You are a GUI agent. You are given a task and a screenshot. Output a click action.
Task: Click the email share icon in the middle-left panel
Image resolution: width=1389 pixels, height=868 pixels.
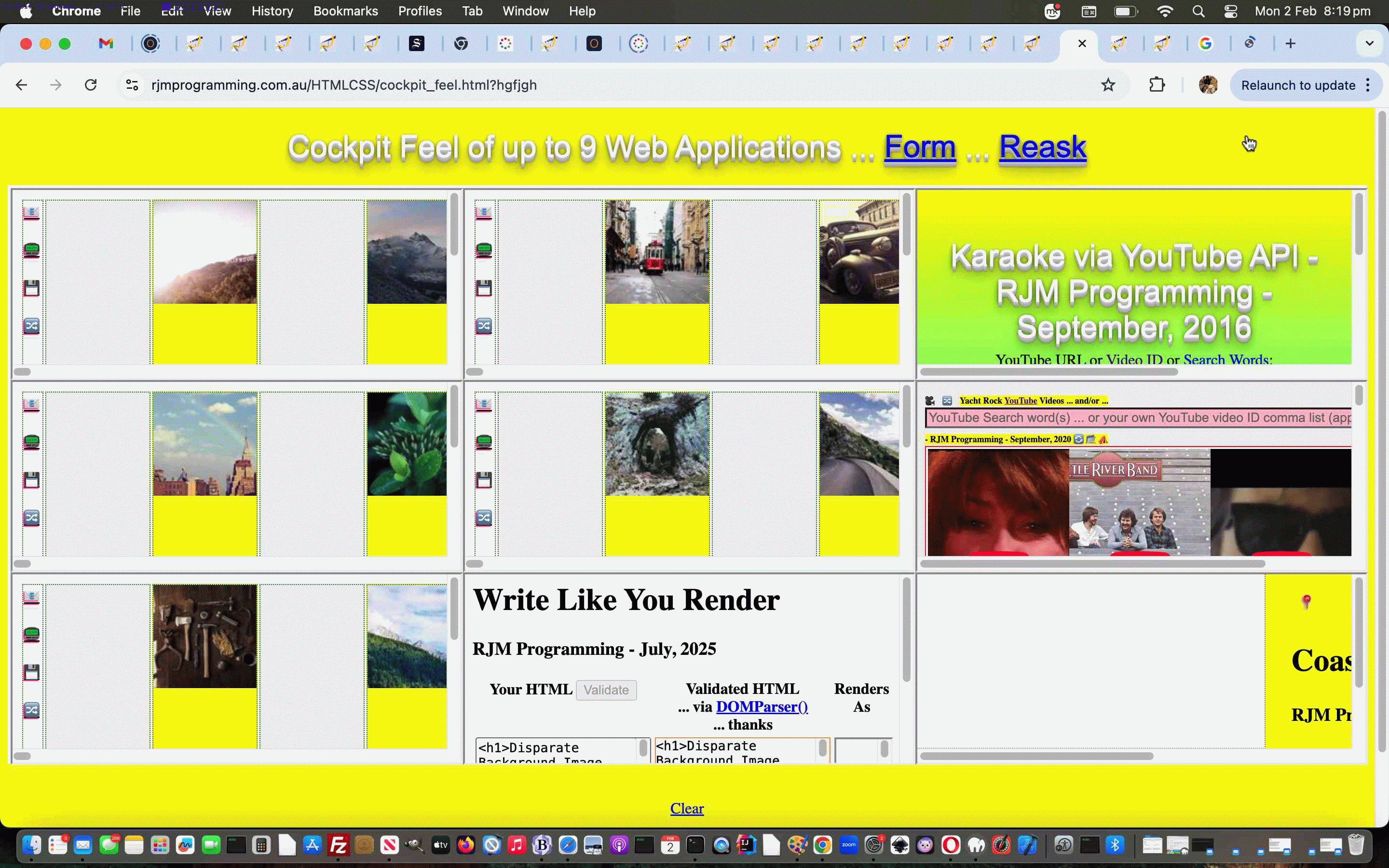(31, 404)
